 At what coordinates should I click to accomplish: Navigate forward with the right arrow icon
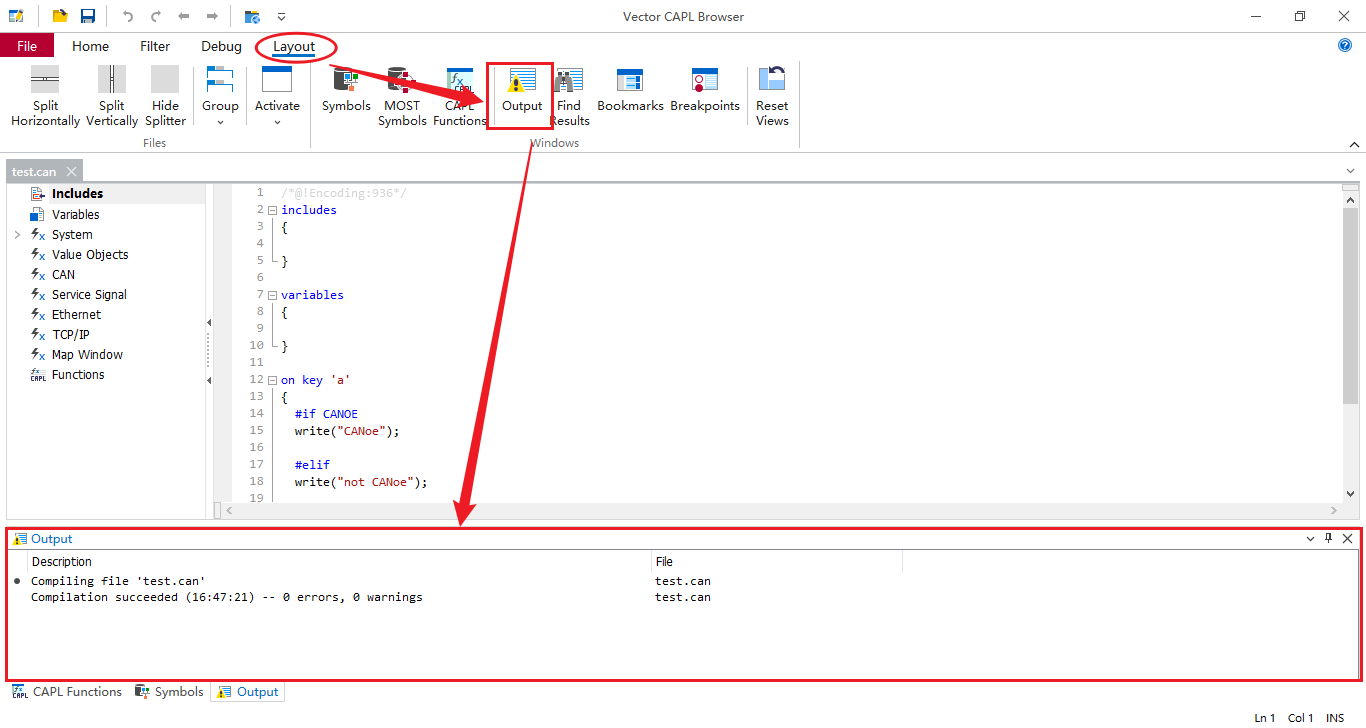coord(212,16)
